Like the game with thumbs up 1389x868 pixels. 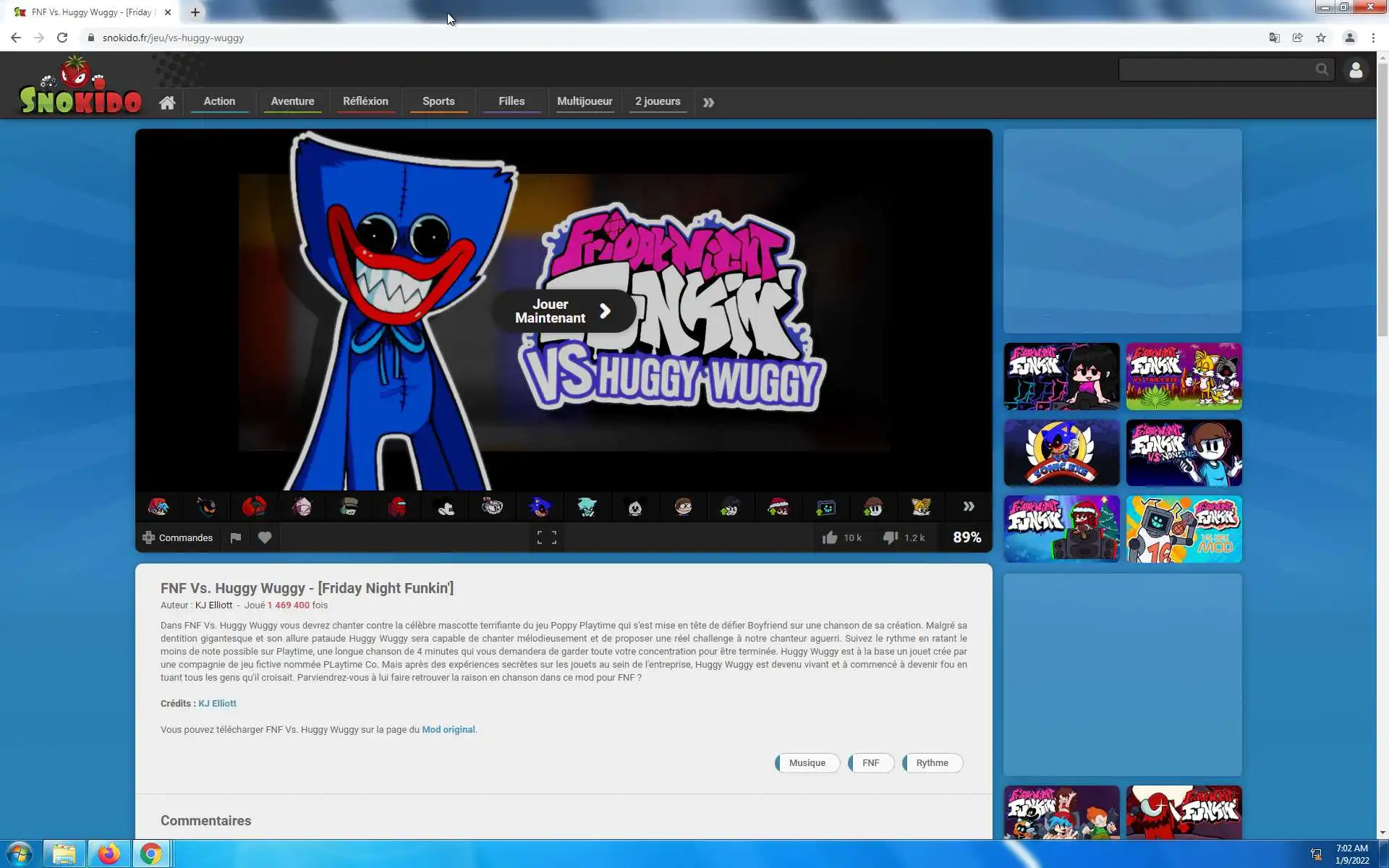click(830, 537)
